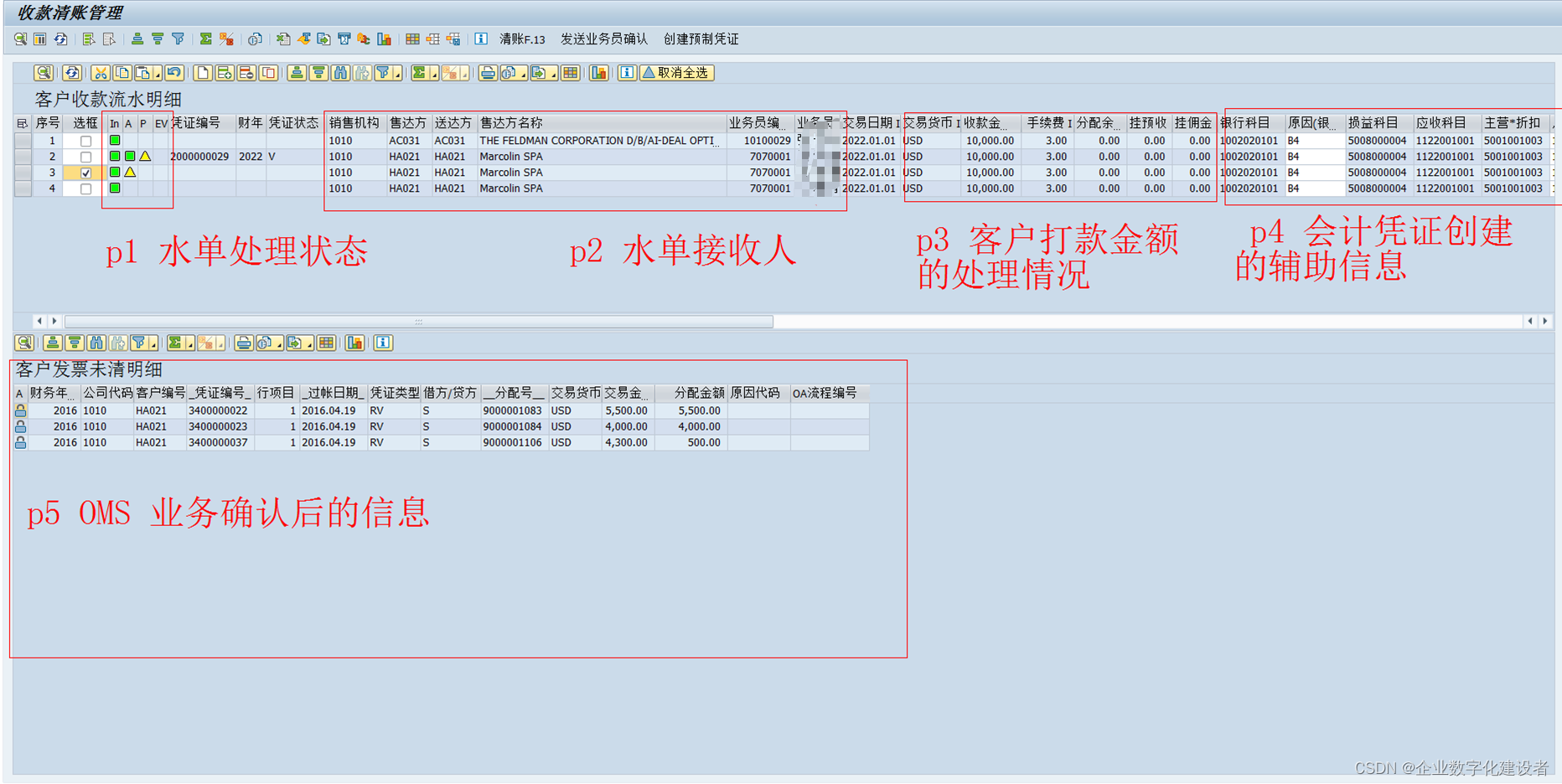Click the info icon beside 取消全选
The height and width of the screenshot is (784, 1562).
[627, 73]
